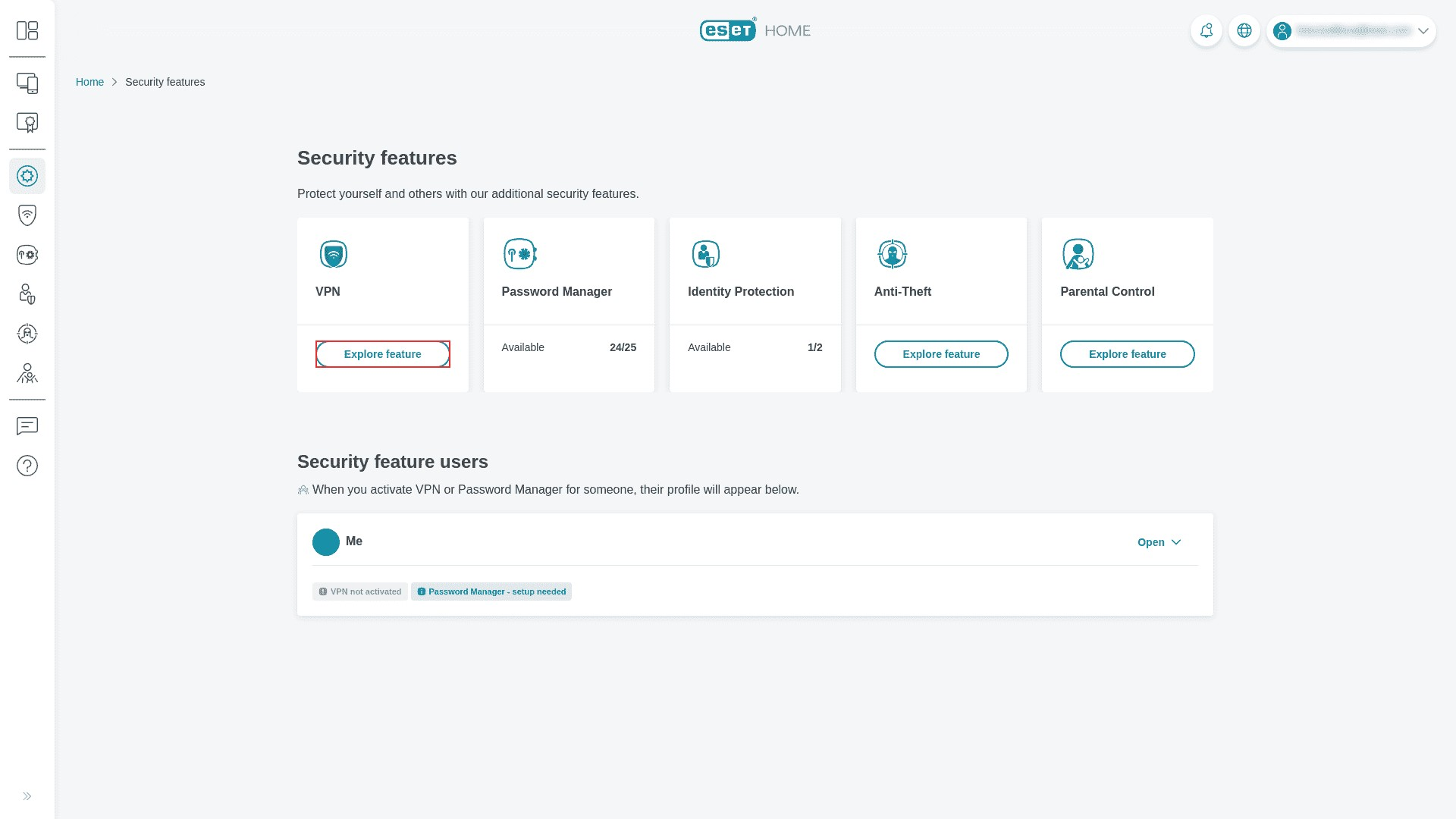Screen dimensions: 1456x819
Task: Click the Me profile name
Action: 354,541
